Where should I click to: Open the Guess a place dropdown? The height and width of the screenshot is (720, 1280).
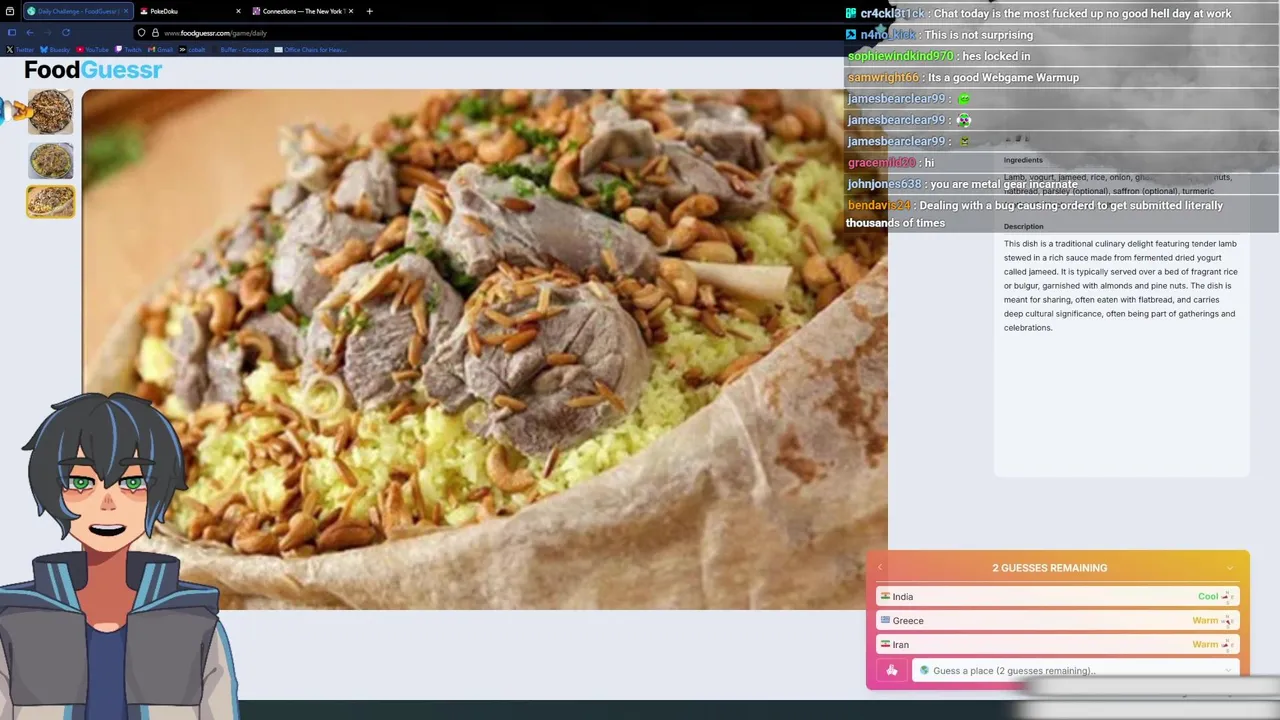pyautogui.click(x=1076, y=671)
